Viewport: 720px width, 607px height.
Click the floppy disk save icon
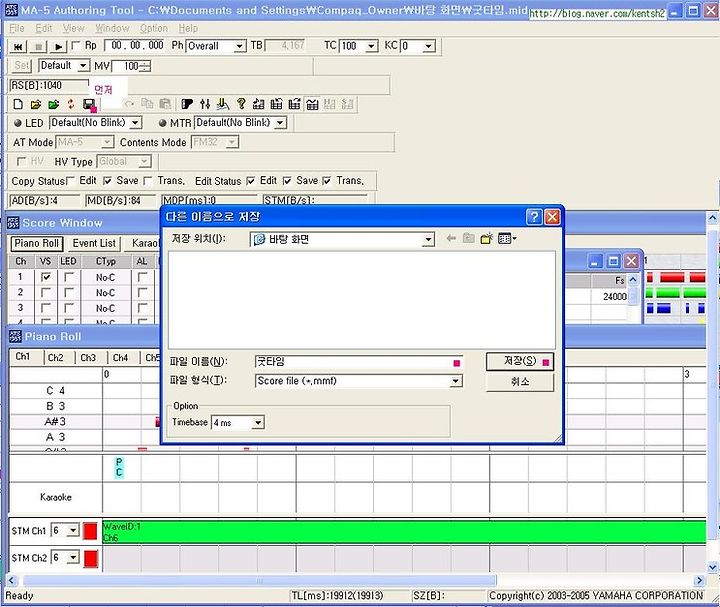(x=89, y=104)
